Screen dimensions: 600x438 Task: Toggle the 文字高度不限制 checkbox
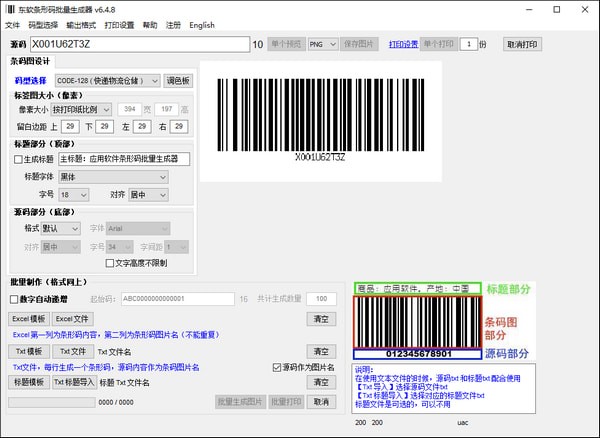(x=110, y=263)
